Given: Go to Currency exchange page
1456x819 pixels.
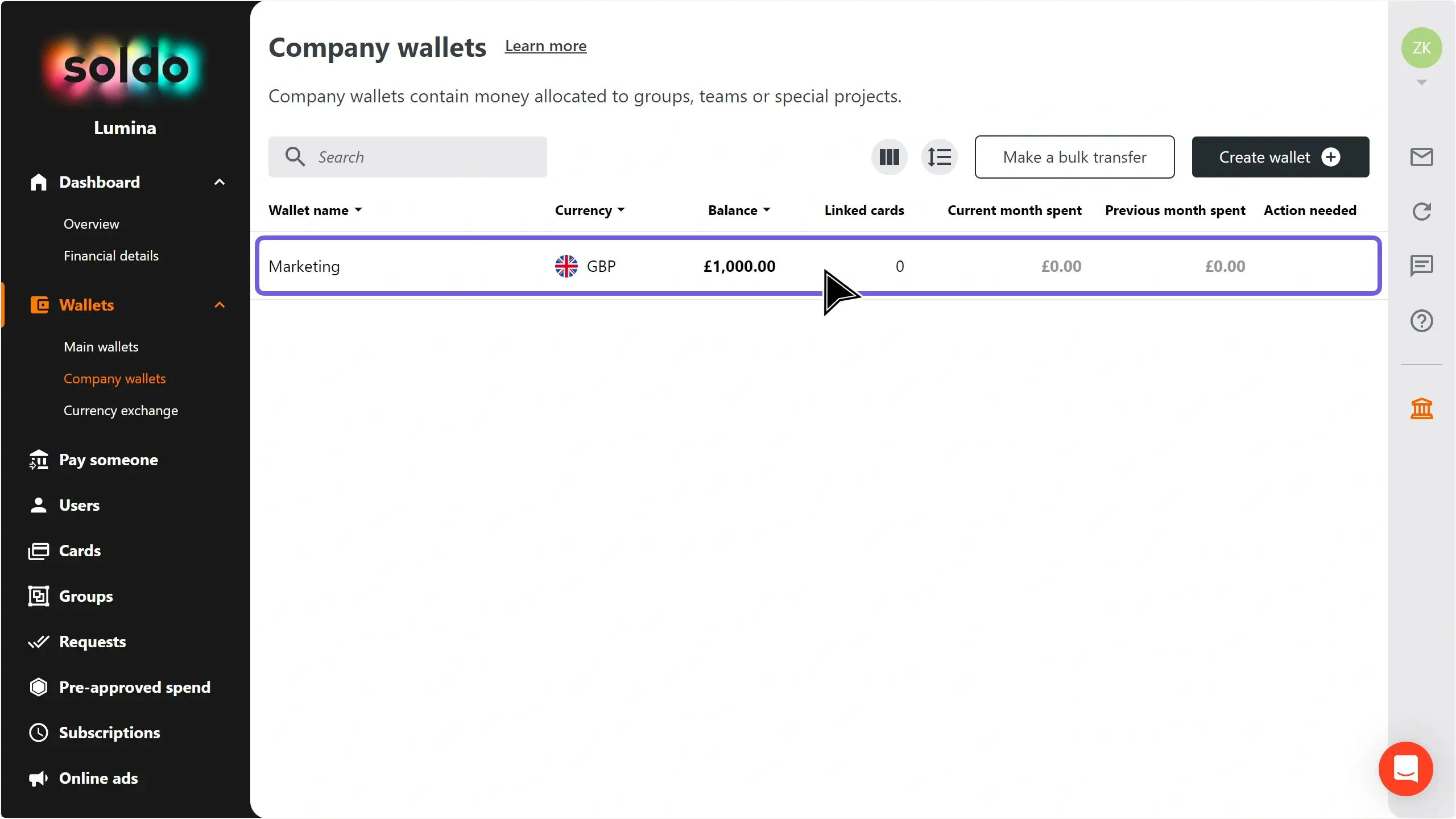Looking at the screenshot, I should (121, 411).
